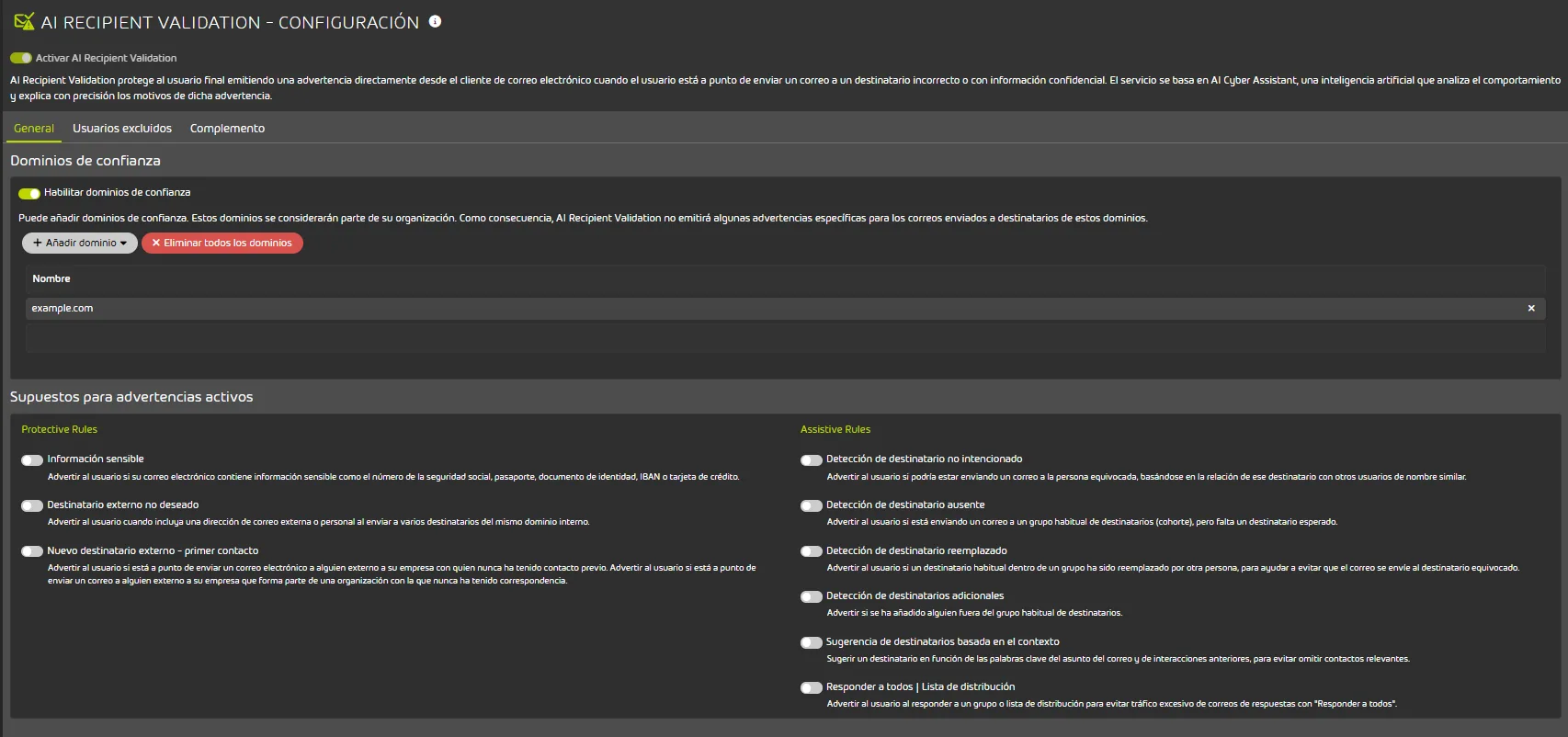Enable Sugerencia de destinatarios basada en contexto
The height and width of the screenshot is (737, 1568).
coord(811,642)
